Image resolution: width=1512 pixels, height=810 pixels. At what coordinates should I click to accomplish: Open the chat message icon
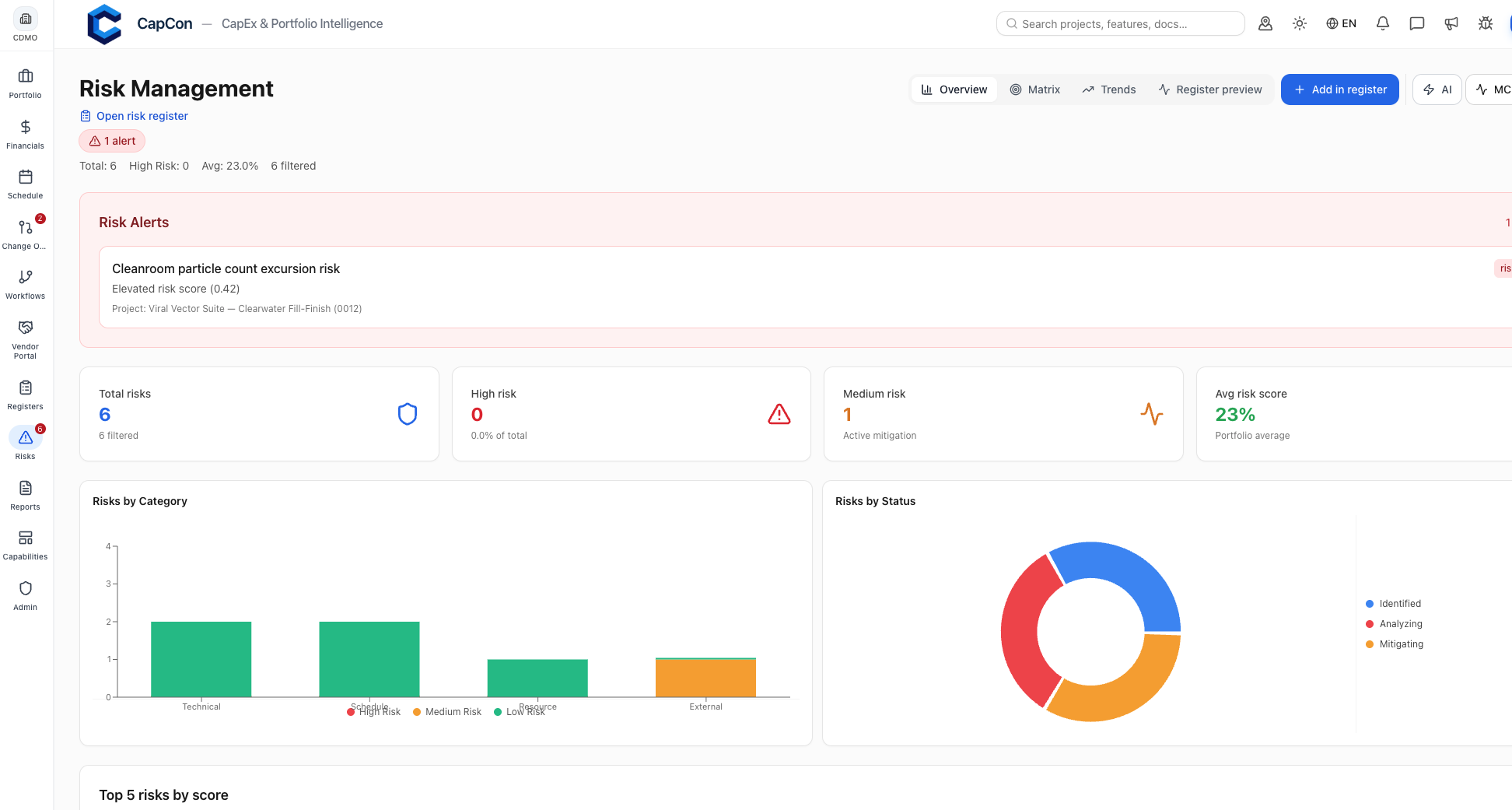click(x=1417, y=23)
